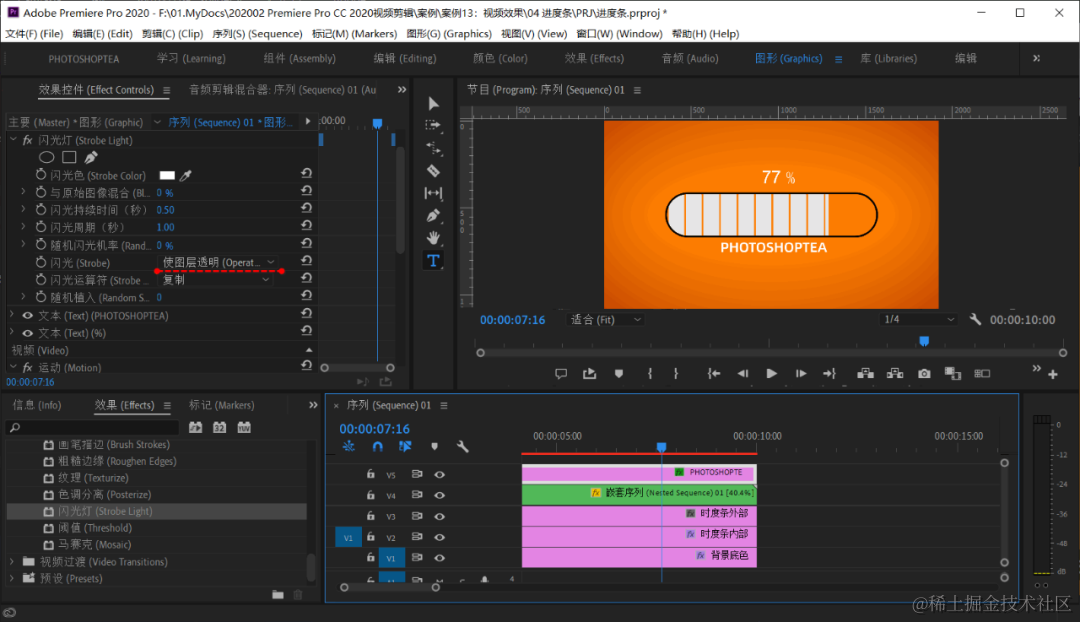
Task: Export frame with camera icon
Action: point(924,374)
